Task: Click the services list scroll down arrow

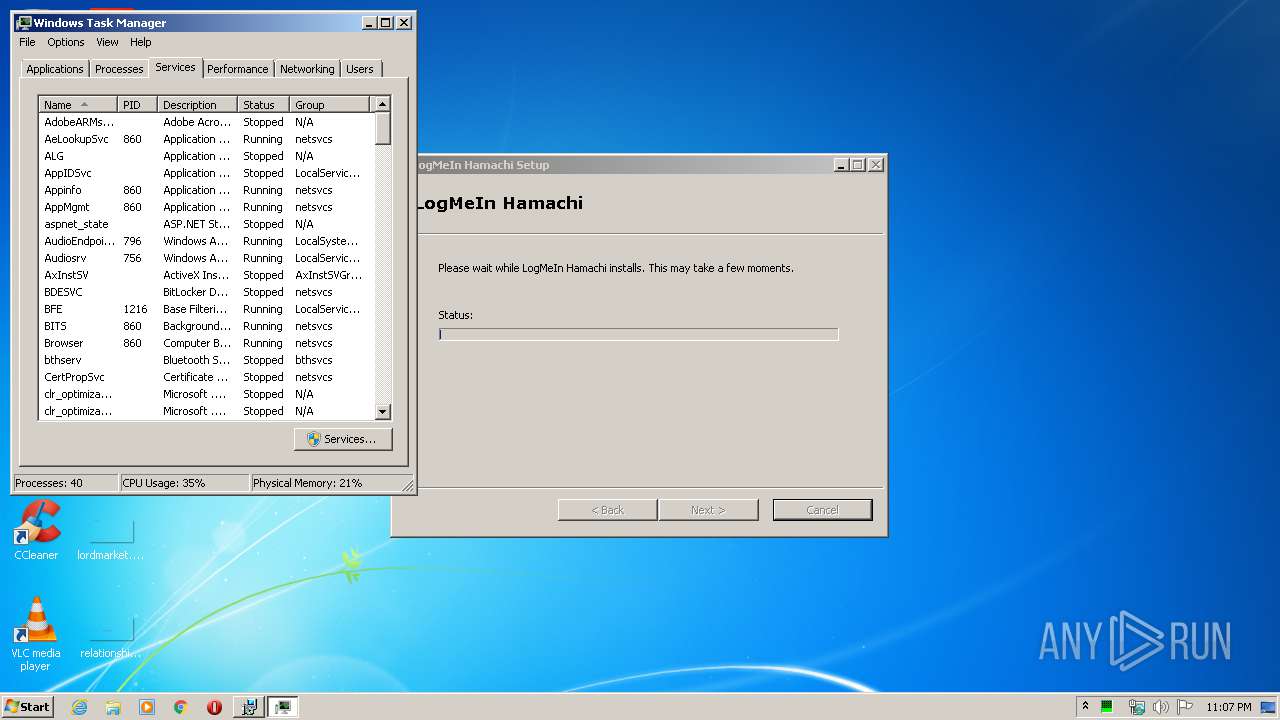Action: (382, 411)
